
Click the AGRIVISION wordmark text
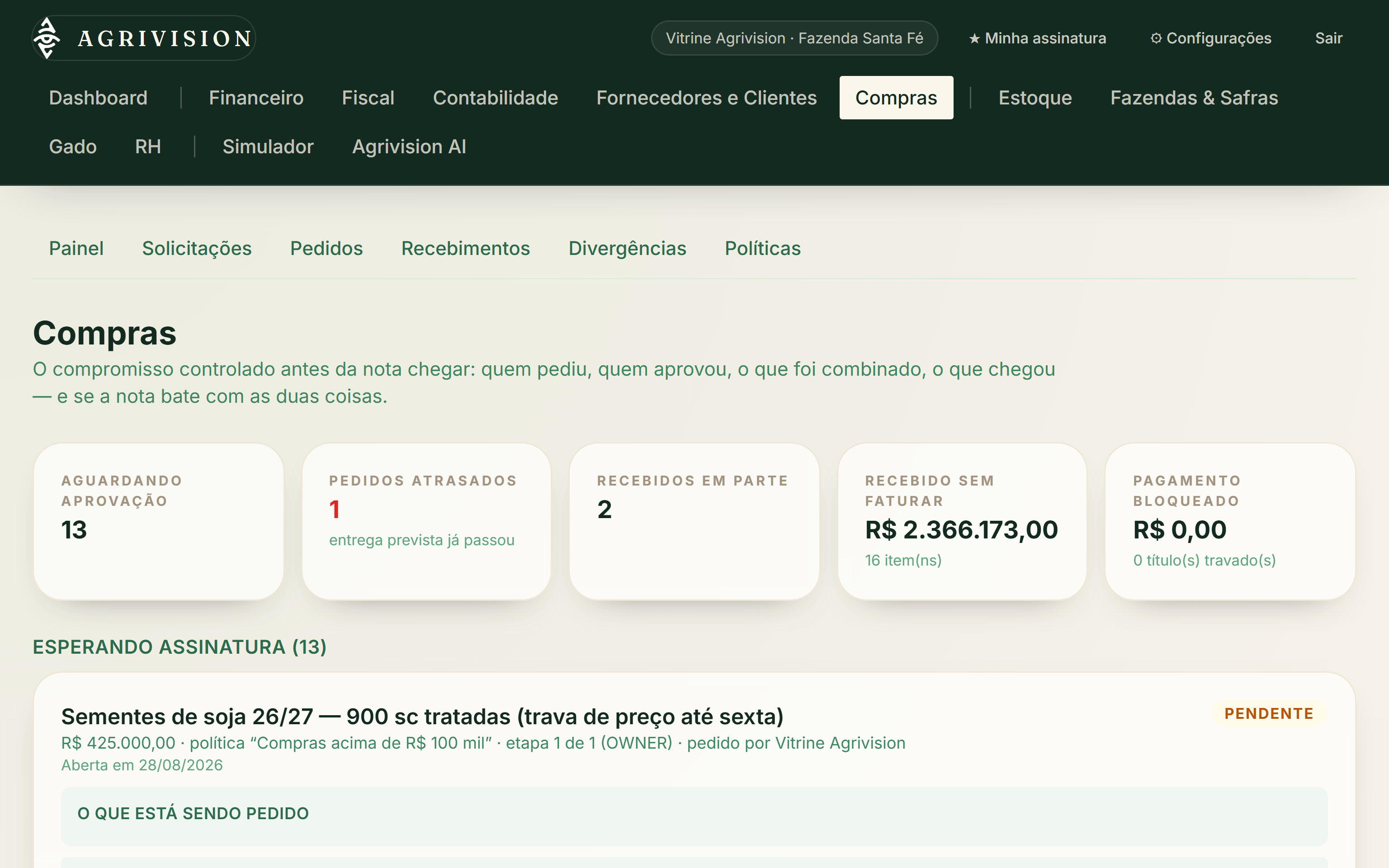point(165,38)
